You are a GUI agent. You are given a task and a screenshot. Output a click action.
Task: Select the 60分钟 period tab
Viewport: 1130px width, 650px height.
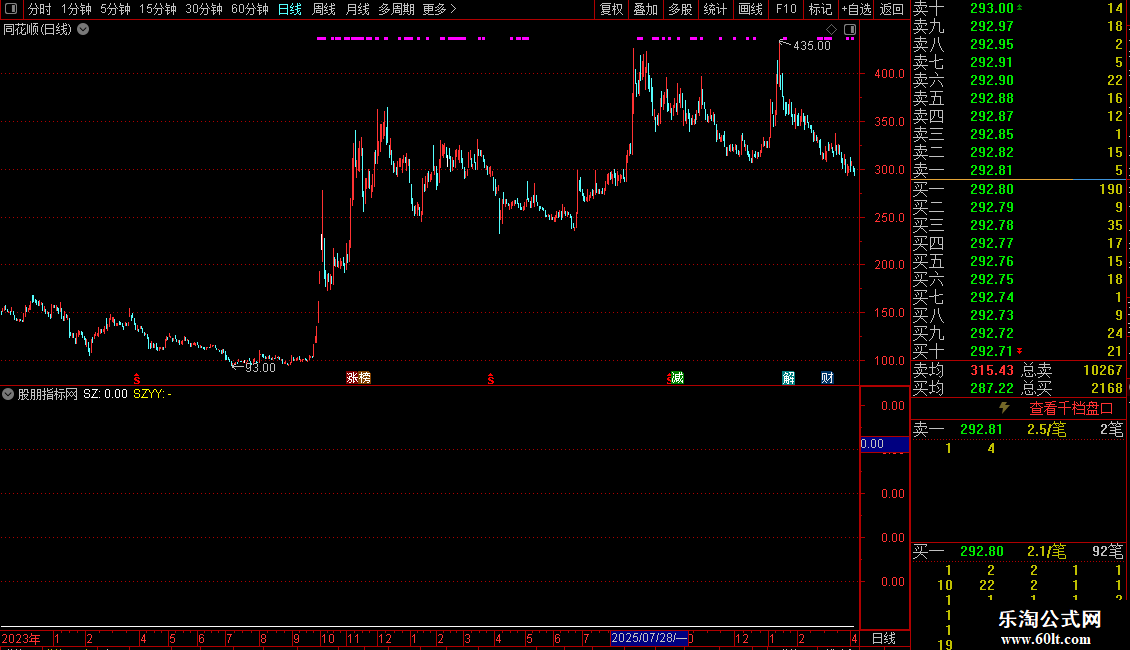(249, 9)
